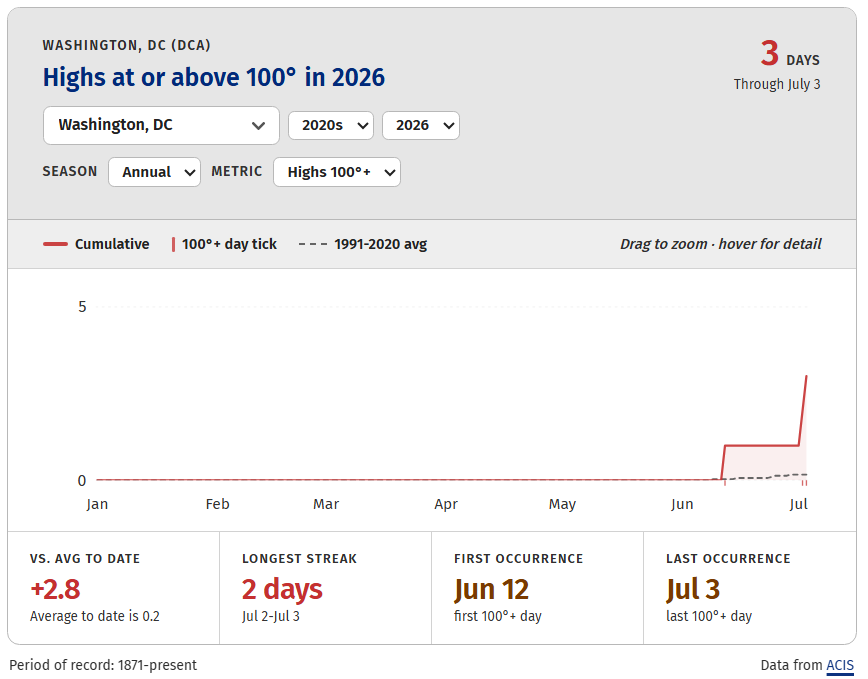Click the 'Mar' x-axis label

(x=326, y=504)
